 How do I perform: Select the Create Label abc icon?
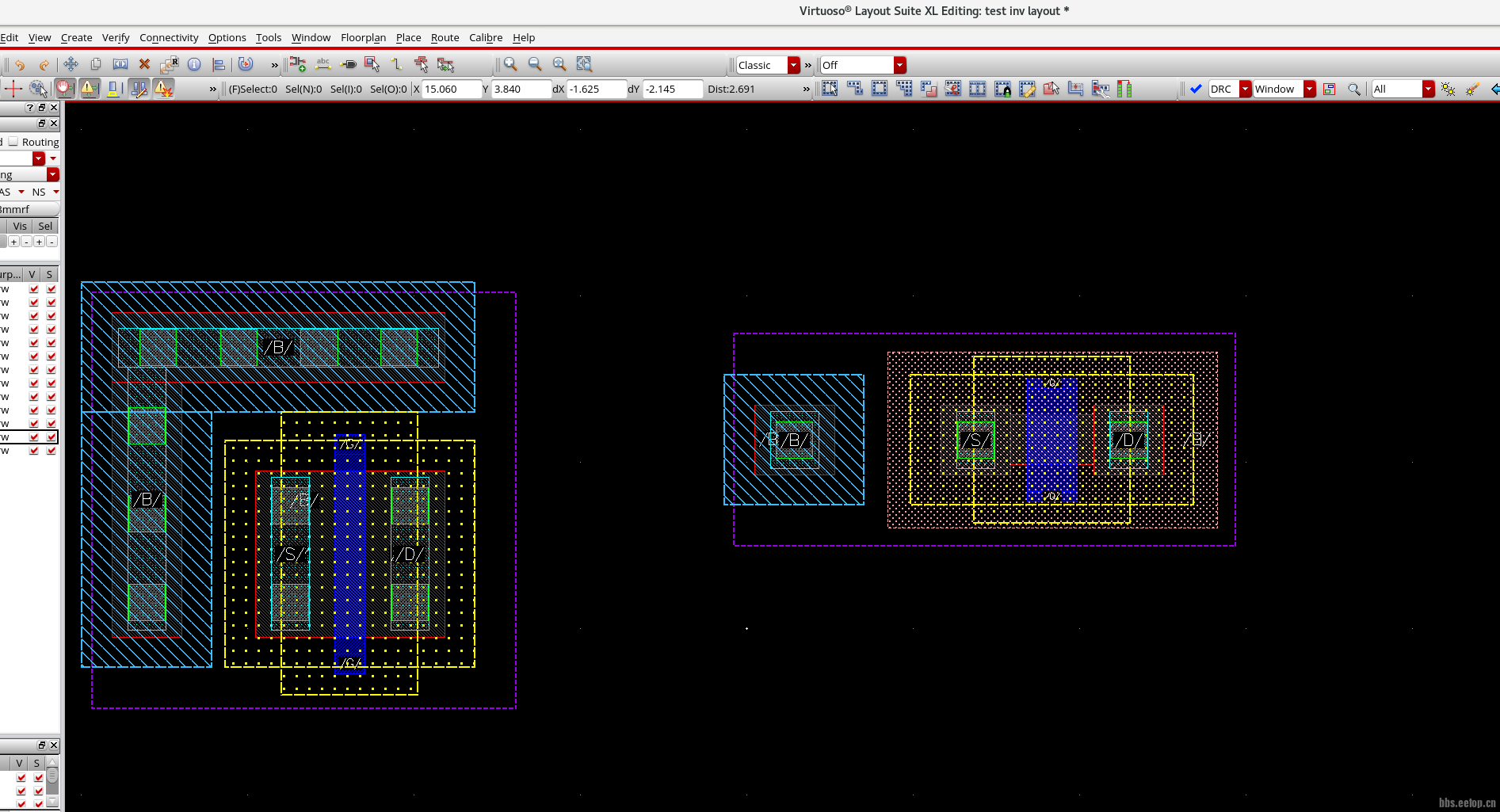323,64
